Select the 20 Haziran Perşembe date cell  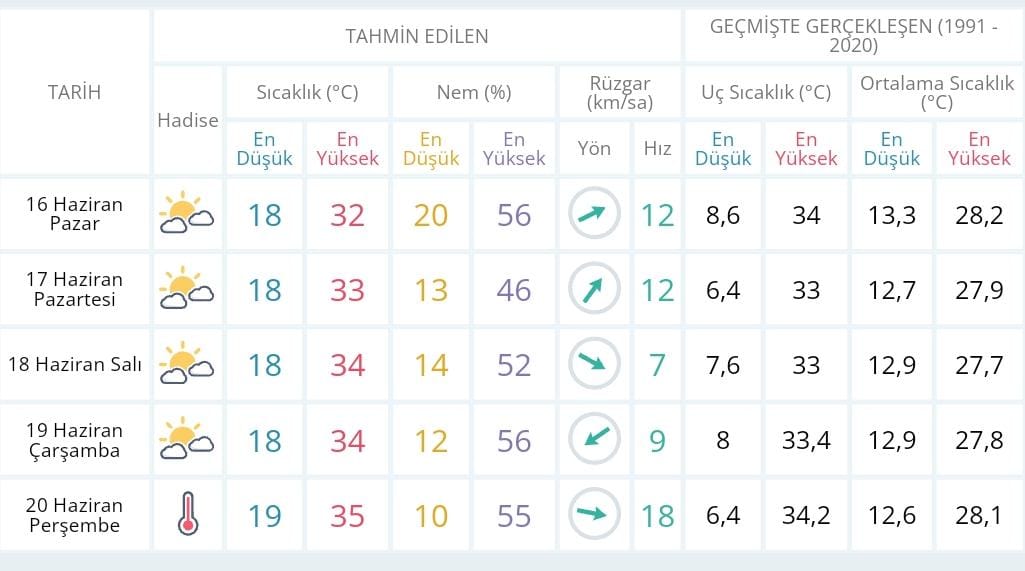pyautogui.click(x=75, y=515)
